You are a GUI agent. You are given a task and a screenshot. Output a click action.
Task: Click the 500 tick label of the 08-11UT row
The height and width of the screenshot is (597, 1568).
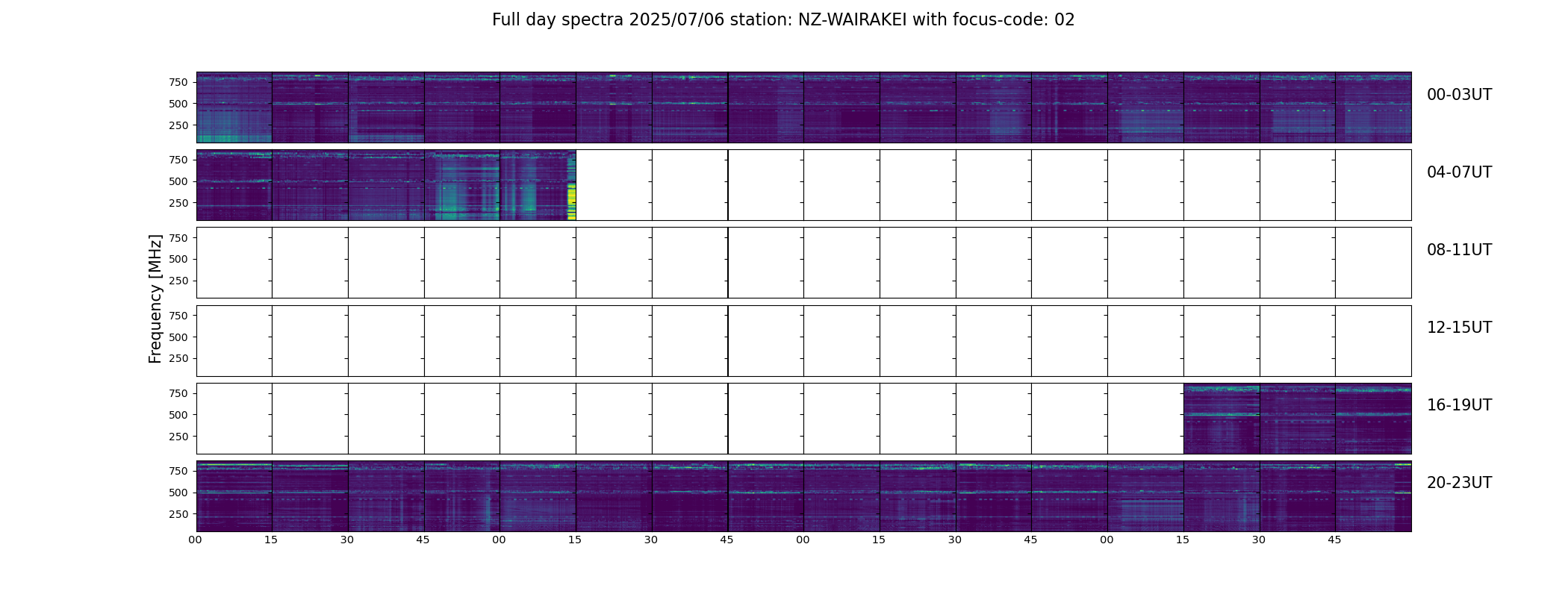[178, 260]
